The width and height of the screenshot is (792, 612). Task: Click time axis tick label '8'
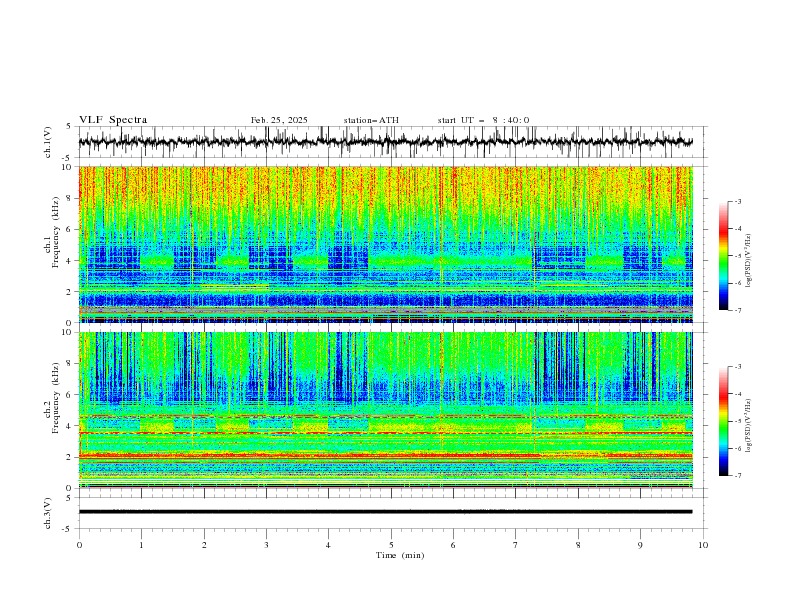point(578,545)
